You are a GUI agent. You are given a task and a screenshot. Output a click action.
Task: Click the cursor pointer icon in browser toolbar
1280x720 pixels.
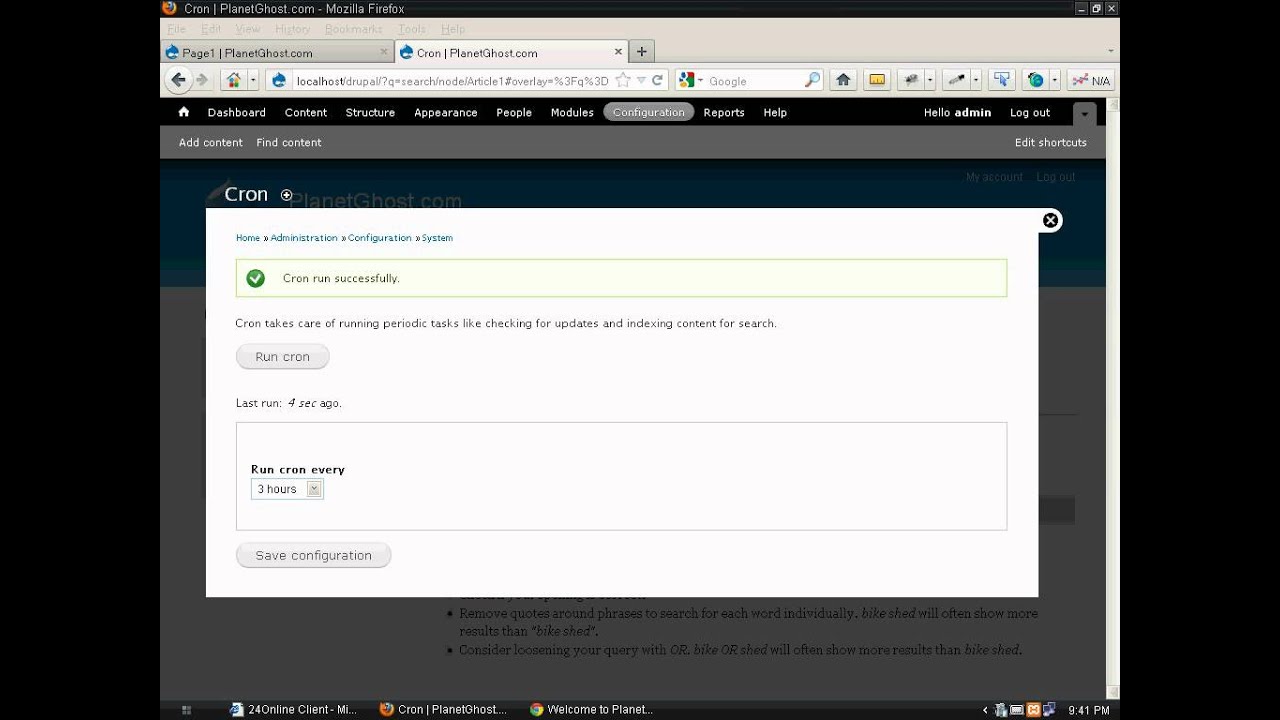coord(1002,80)
